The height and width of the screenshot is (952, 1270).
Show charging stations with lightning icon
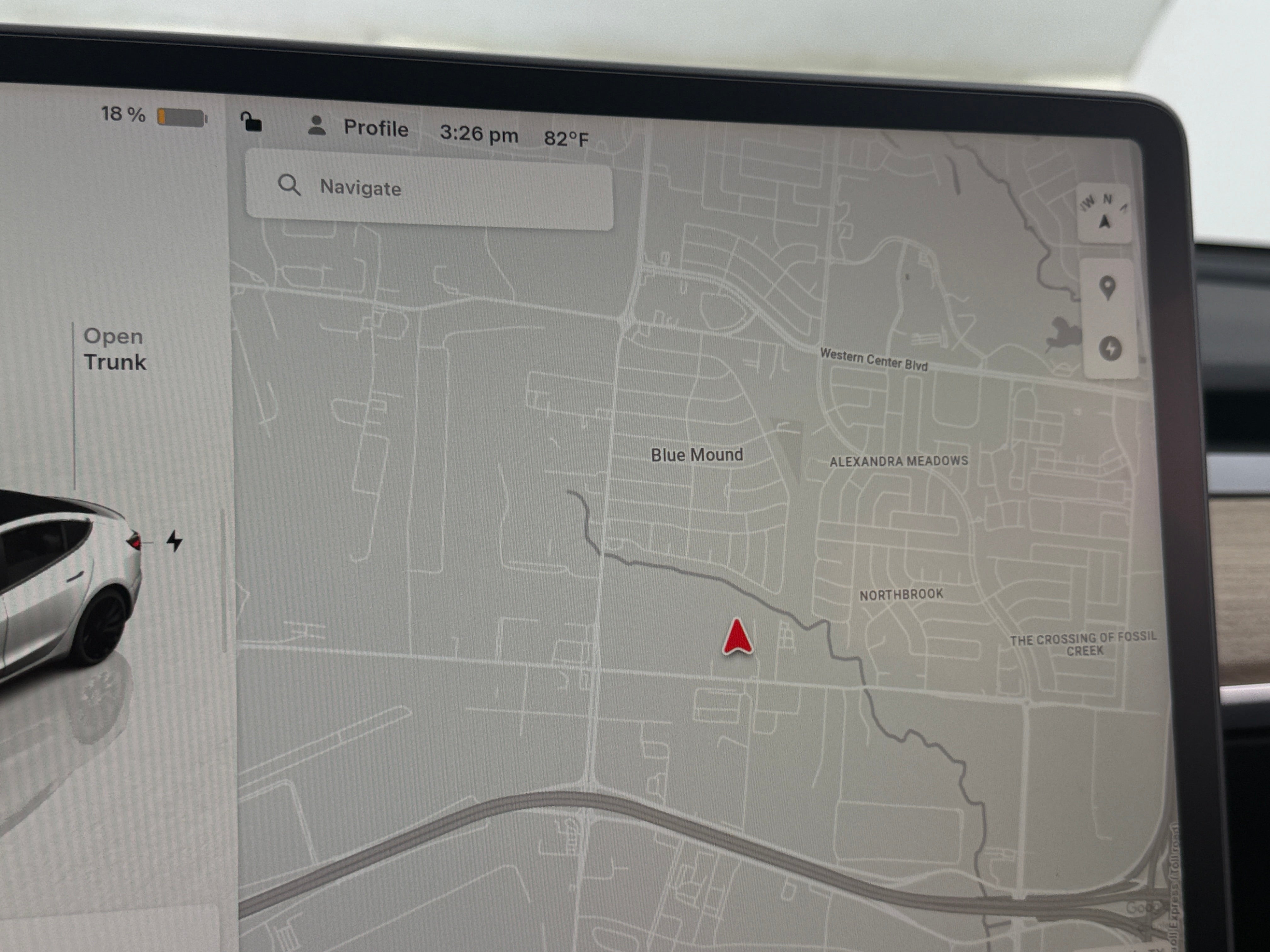coord(1110,348)
